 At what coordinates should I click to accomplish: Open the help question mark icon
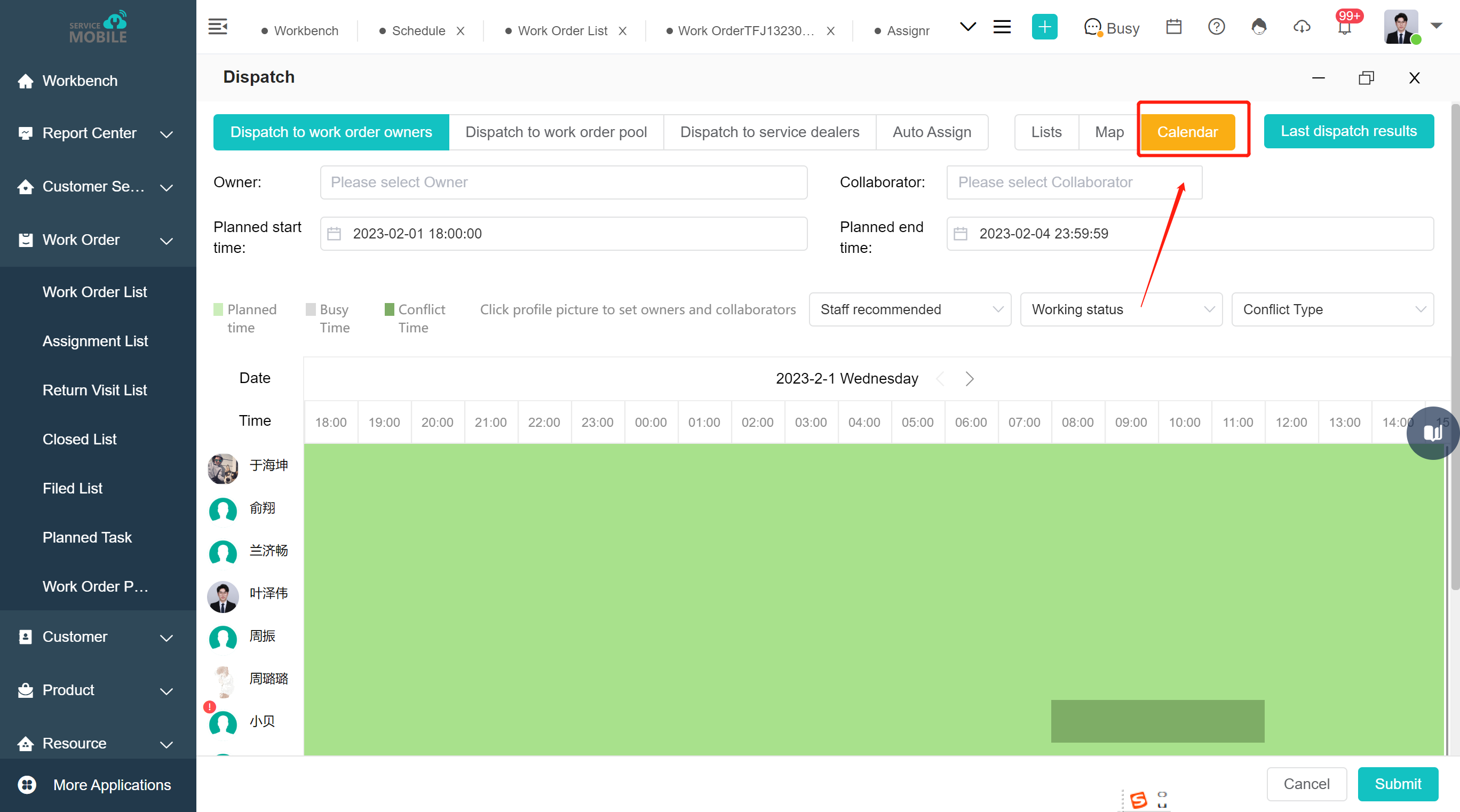(x=1216, y=27)
